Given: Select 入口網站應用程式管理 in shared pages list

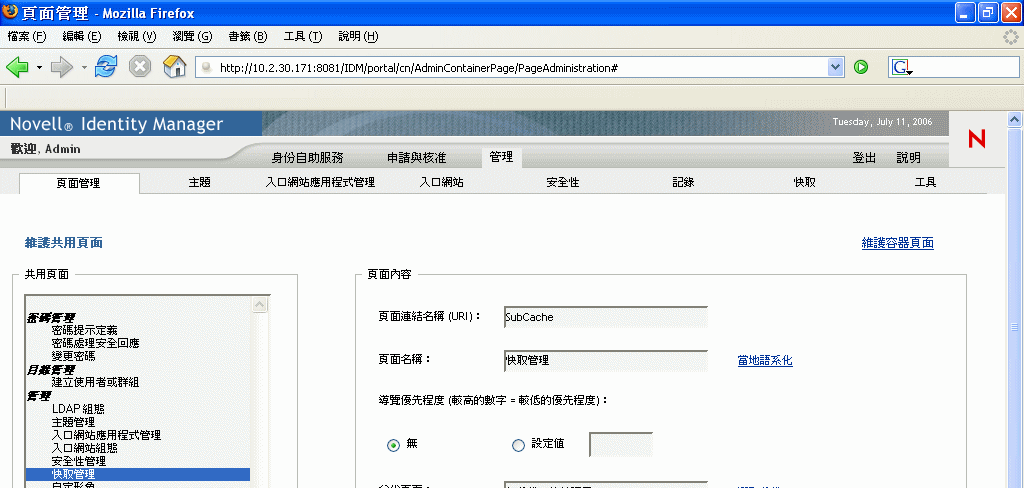Looking at the screenshot, I should 106,435.
